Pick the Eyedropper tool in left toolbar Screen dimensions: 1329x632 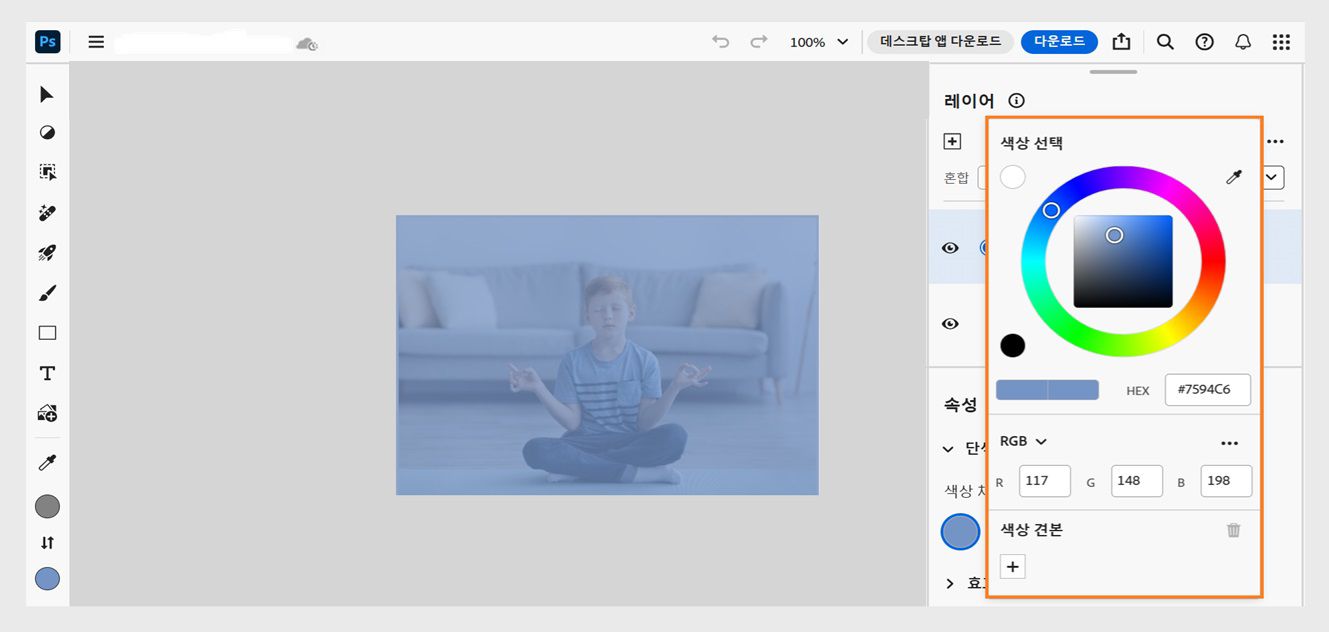(47, 463)
